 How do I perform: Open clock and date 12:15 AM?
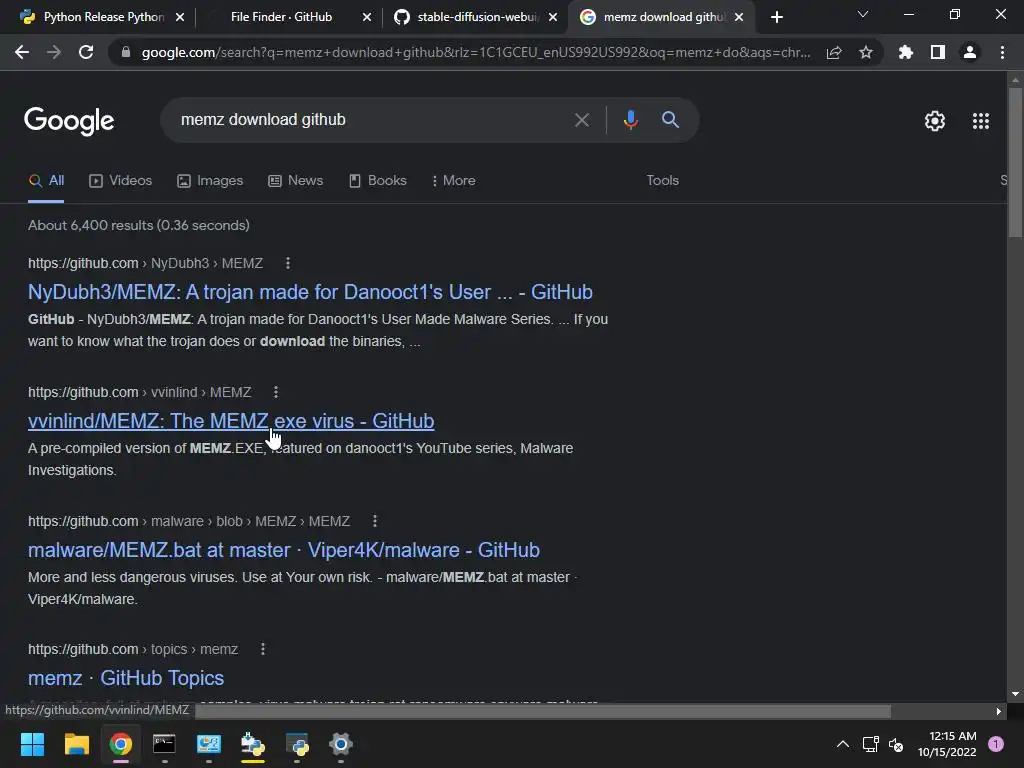947,744
